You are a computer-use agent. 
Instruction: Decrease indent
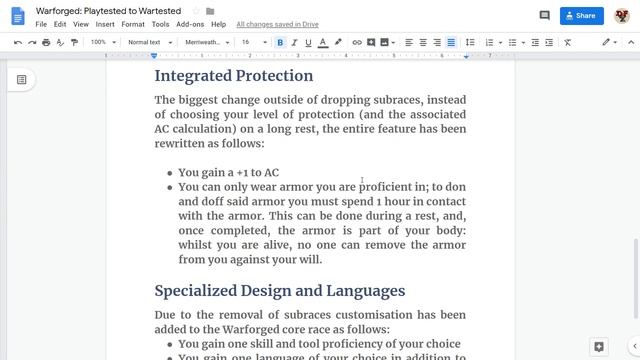click(x=535, y=42)
